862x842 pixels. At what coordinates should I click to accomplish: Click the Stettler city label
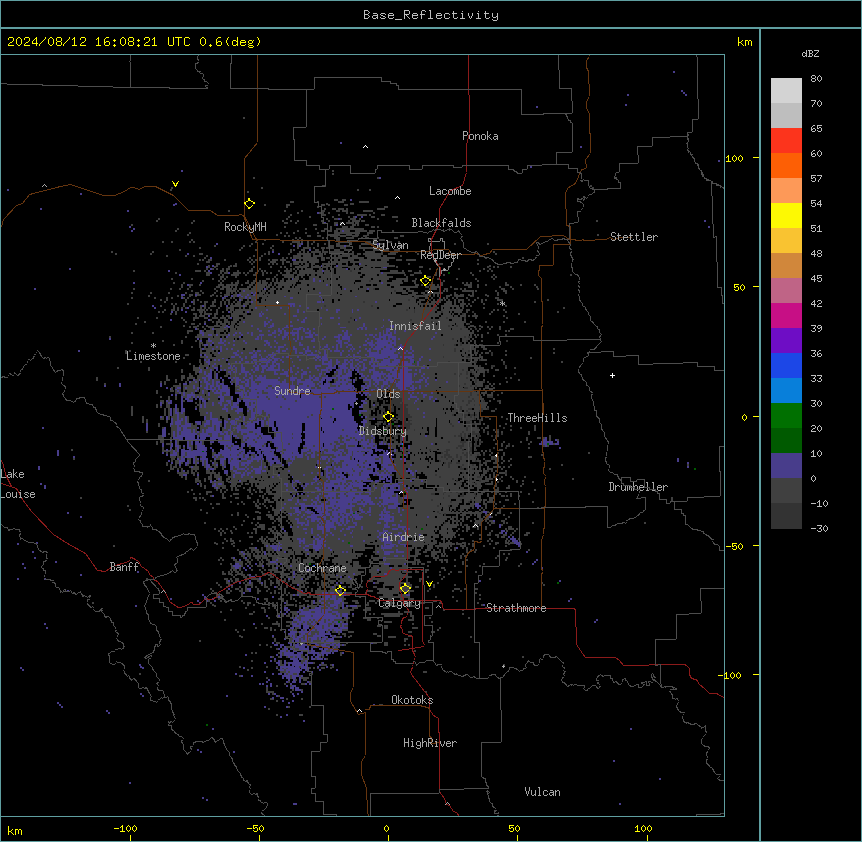click(634, 237)
